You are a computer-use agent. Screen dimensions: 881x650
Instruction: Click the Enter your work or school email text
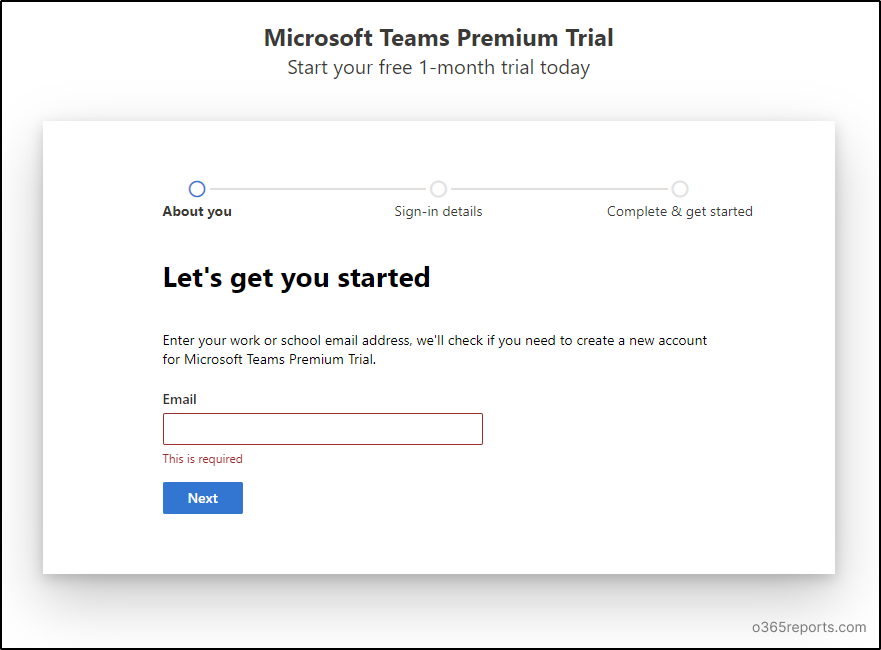tap(434, 340)
